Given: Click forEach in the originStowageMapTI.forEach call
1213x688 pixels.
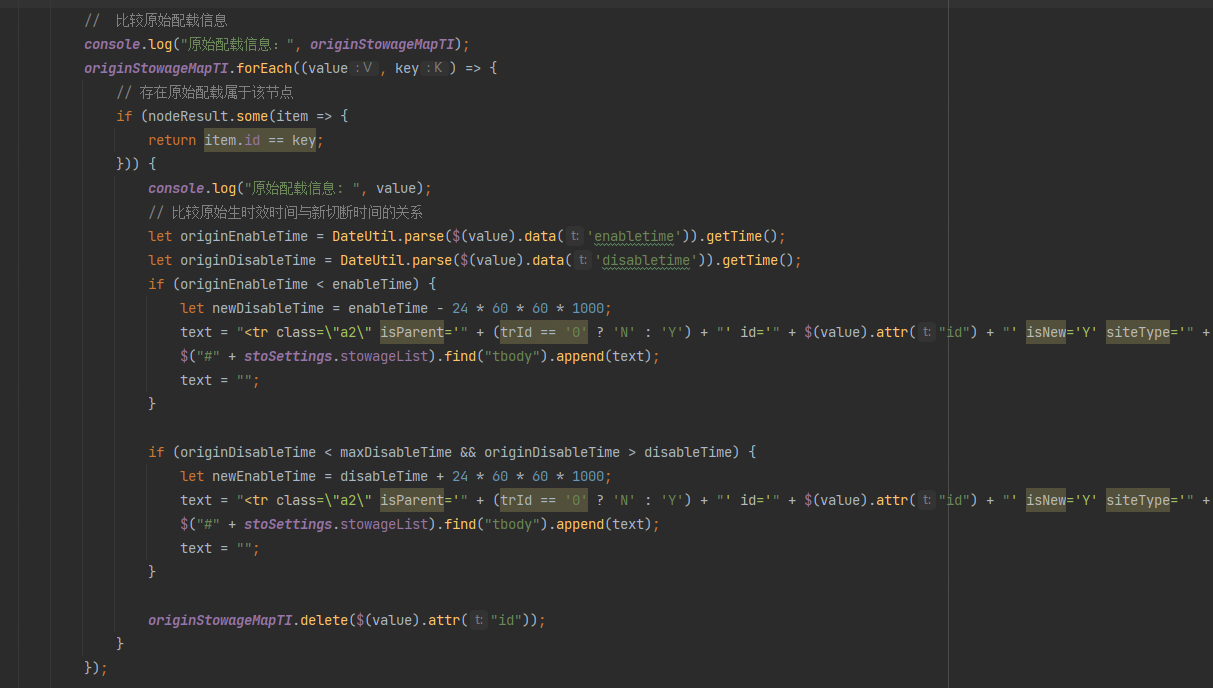Looking at the screenshot, I should [x=264, y=68].
